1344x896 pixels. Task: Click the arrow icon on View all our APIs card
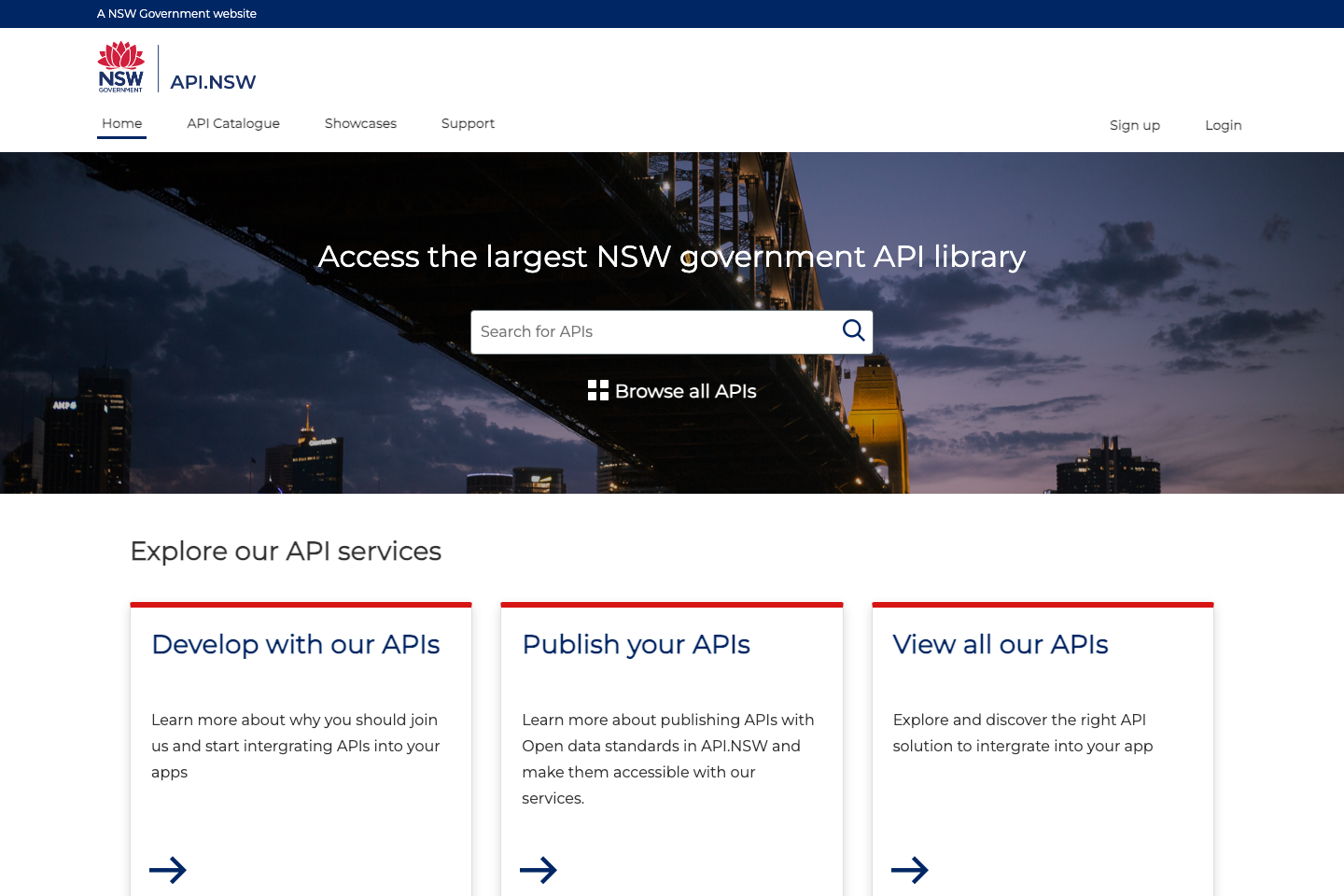coord(910,870)
